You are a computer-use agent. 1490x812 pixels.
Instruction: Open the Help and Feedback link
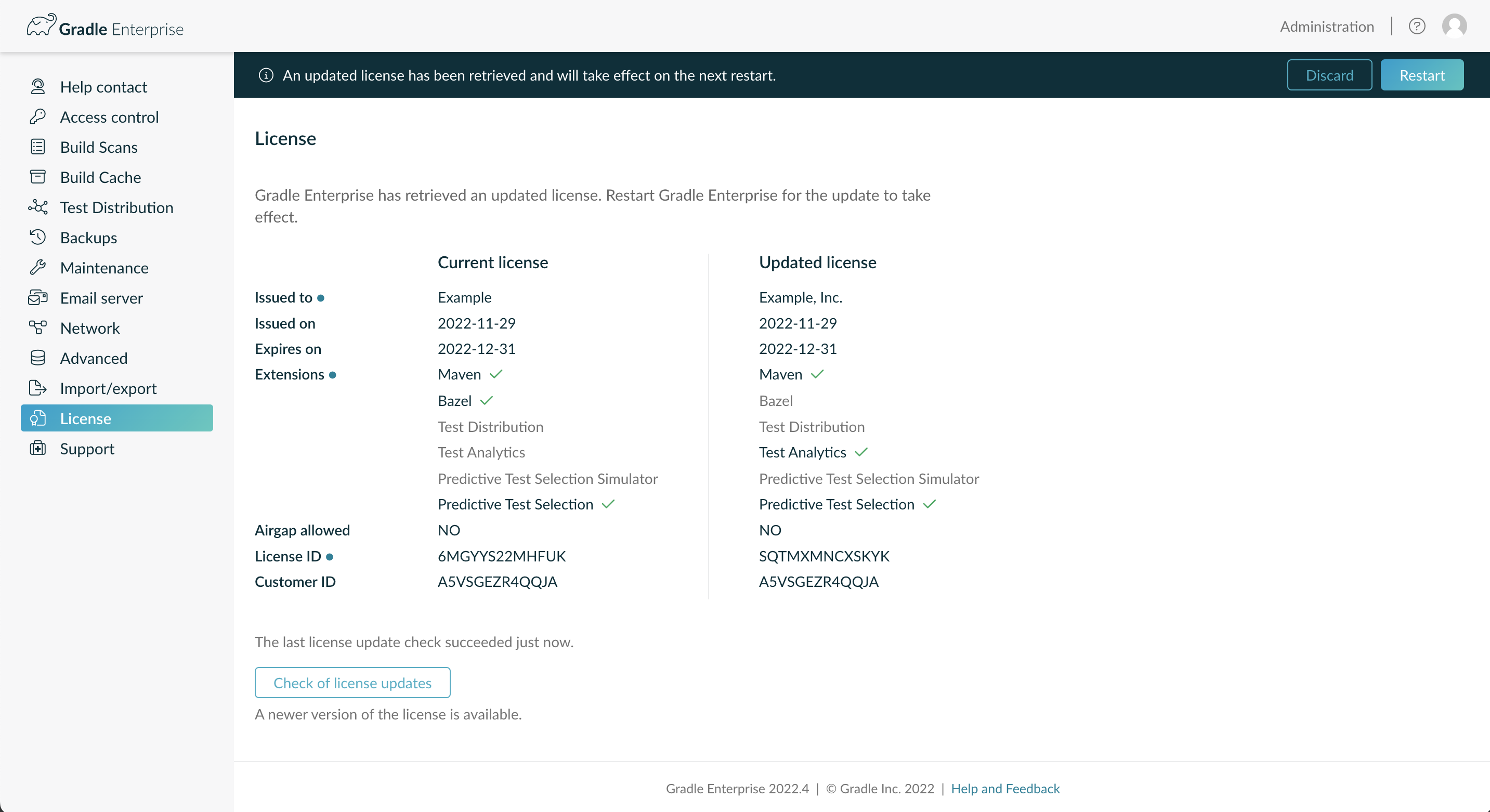point(1005,788)
